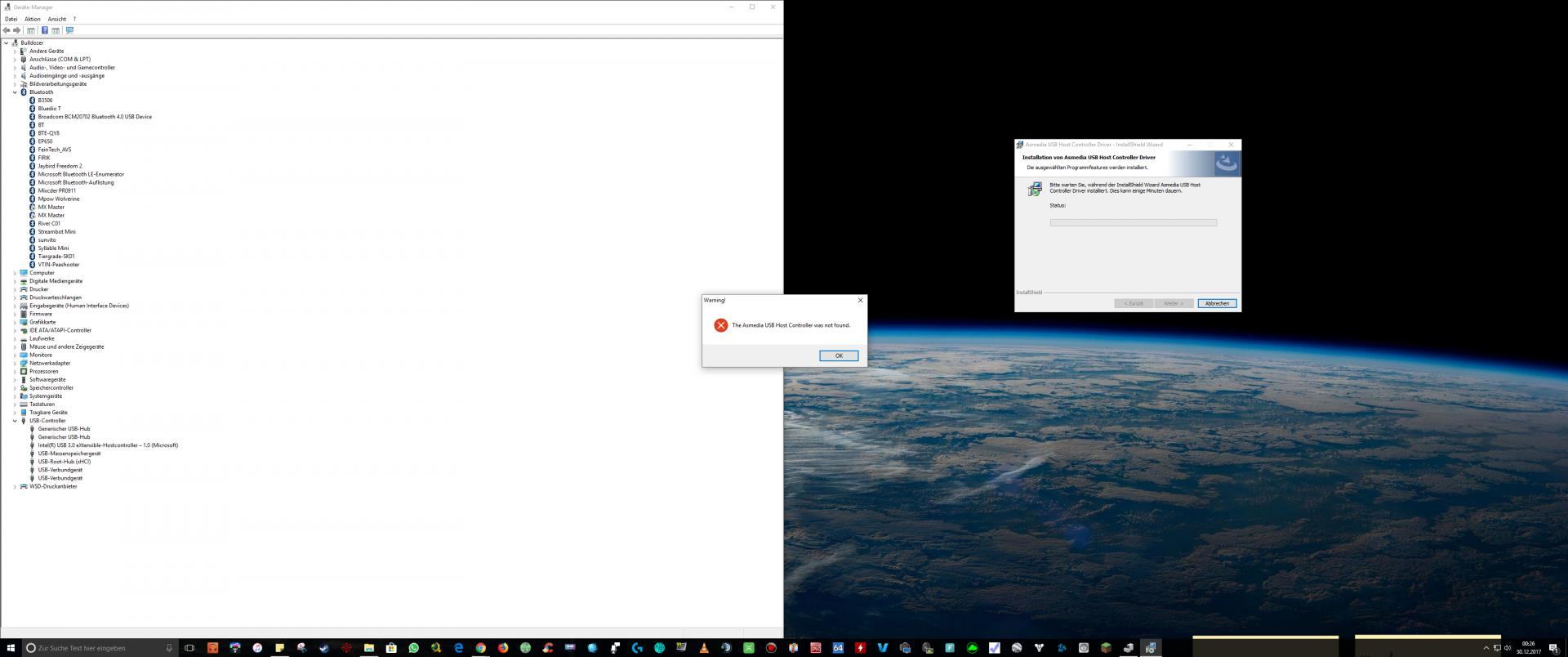
Task: Open the Windows Start menu
Action: click(x=11, y=648)
